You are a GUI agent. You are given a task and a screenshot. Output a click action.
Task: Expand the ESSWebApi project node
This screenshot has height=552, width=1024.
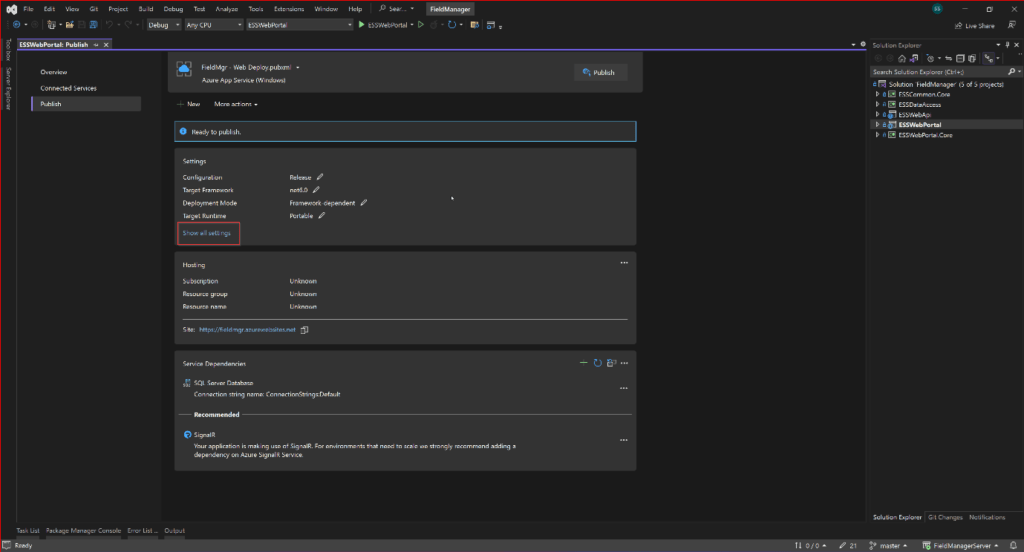877,114
